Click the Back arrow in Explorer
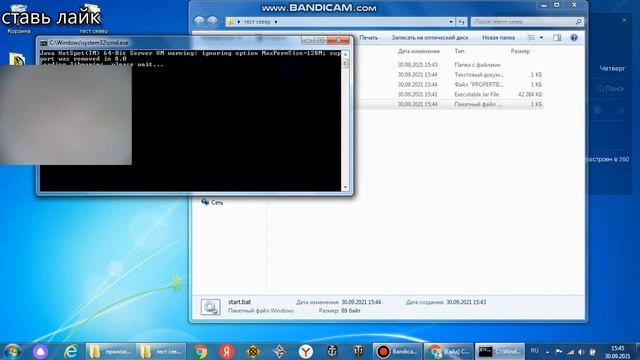Viewport: 640px width, 360px height. tap(199, 21)
